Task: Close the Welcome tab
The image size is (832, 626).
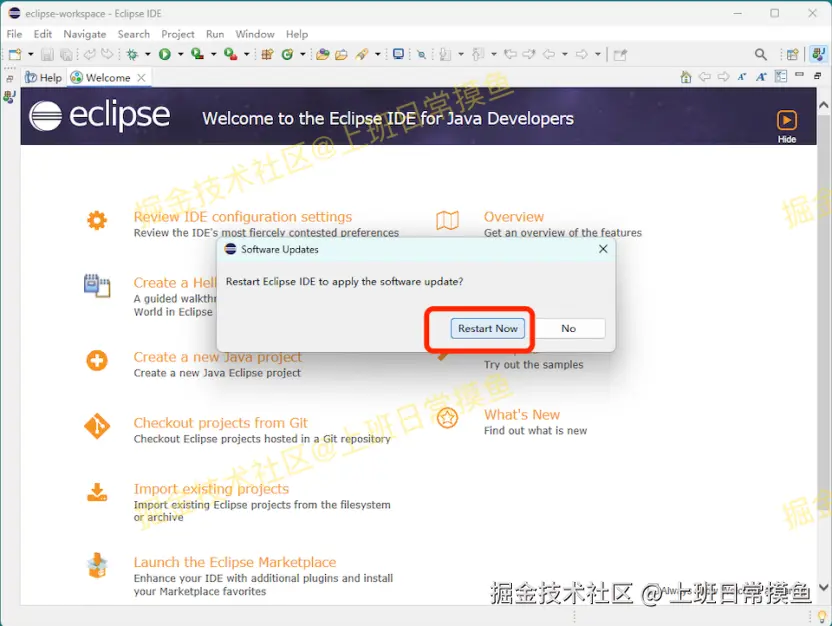Action: [x=141, y=77]
